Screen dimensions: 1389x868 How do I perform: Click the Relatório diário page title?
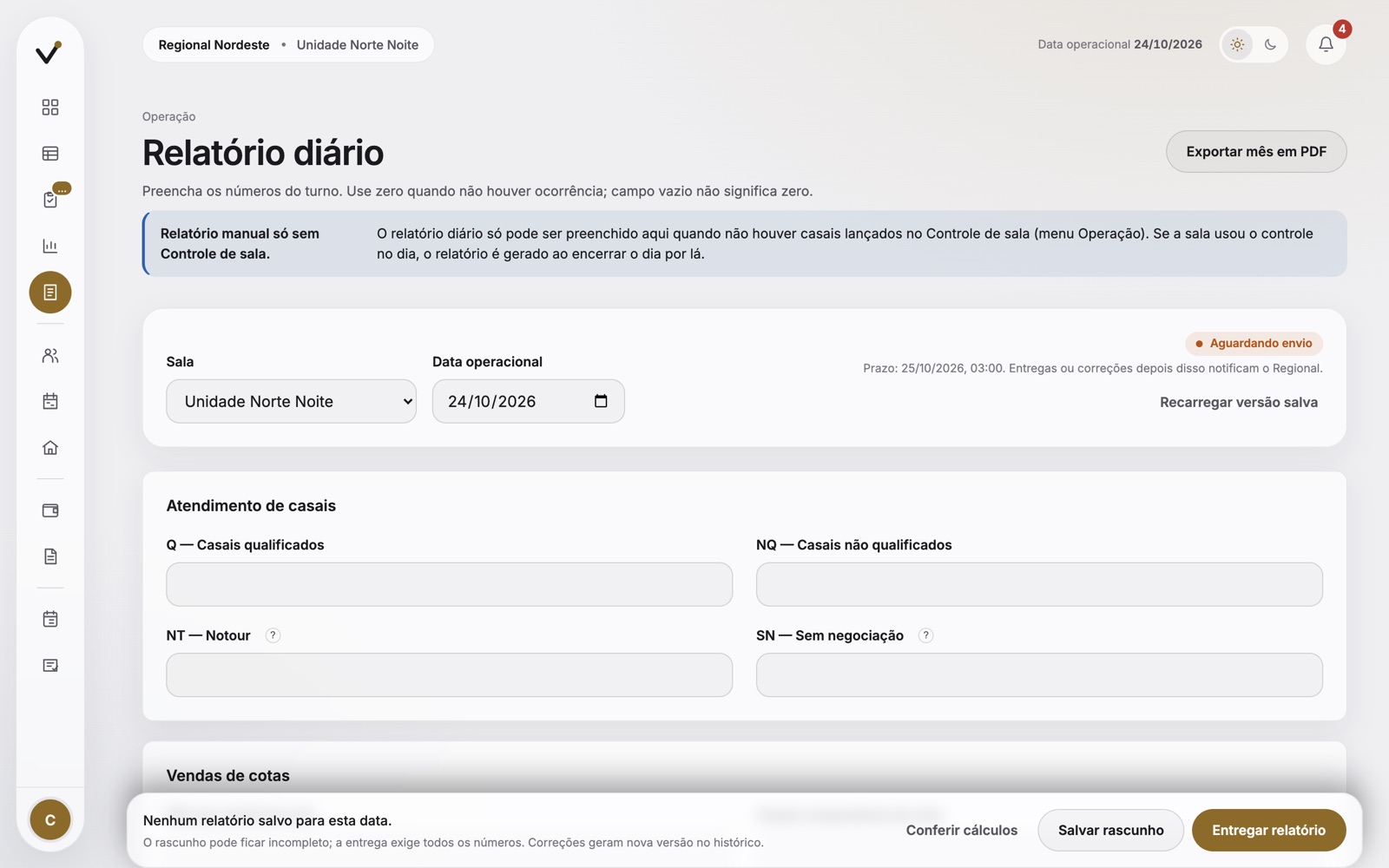pyautogui.click(x=263, y=153)
